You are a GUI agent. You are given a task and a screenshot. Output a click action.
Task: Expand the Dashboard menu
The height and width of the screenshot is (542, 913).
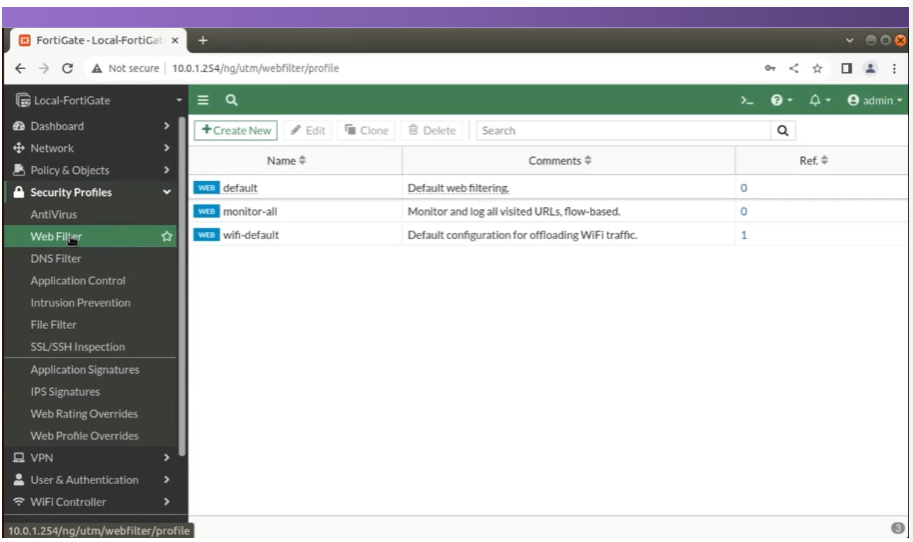tap(91, 126)
